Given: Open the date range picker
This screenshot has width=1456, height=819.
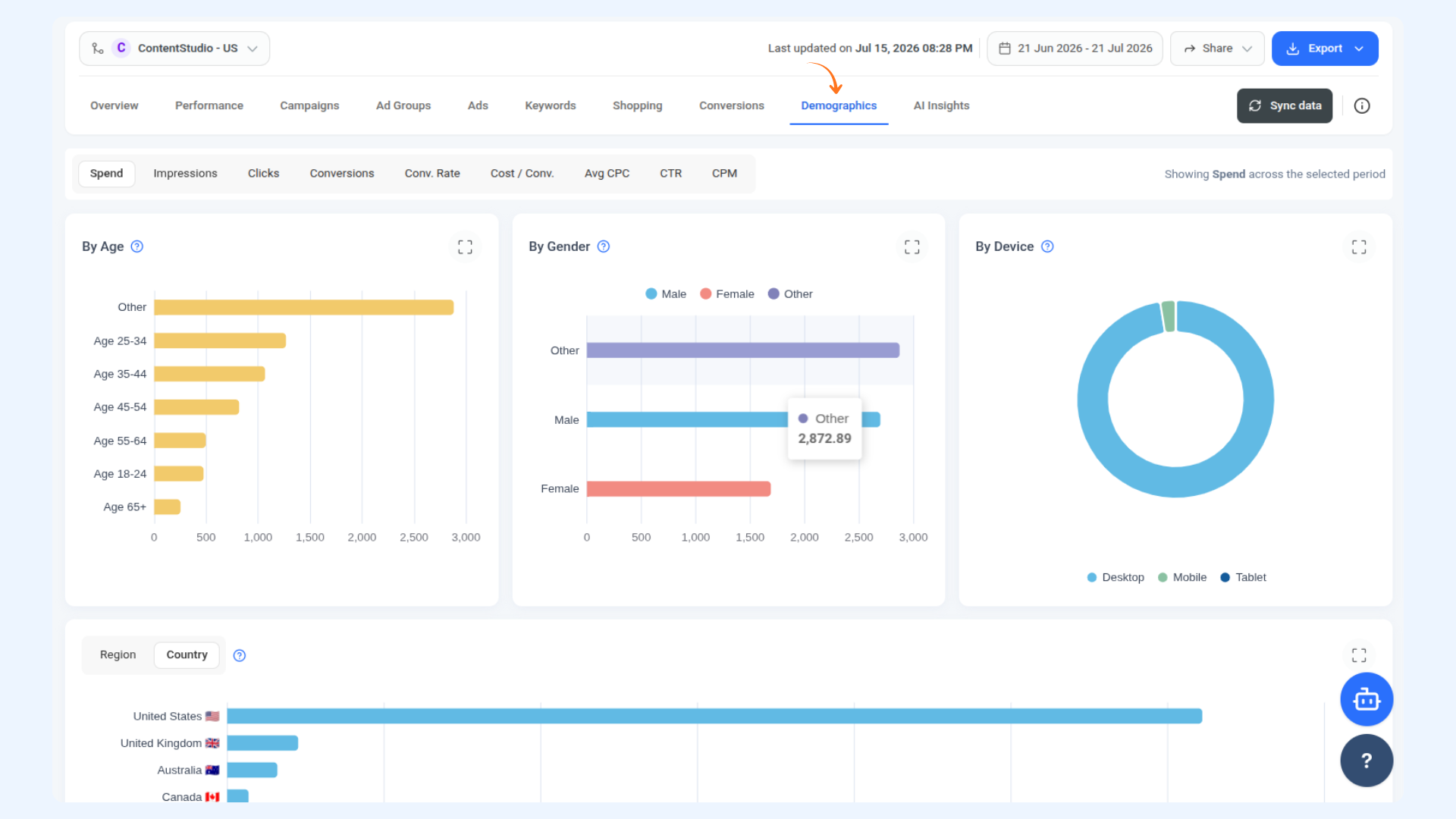Looking at the screenshot, I should click(1075, 49).
